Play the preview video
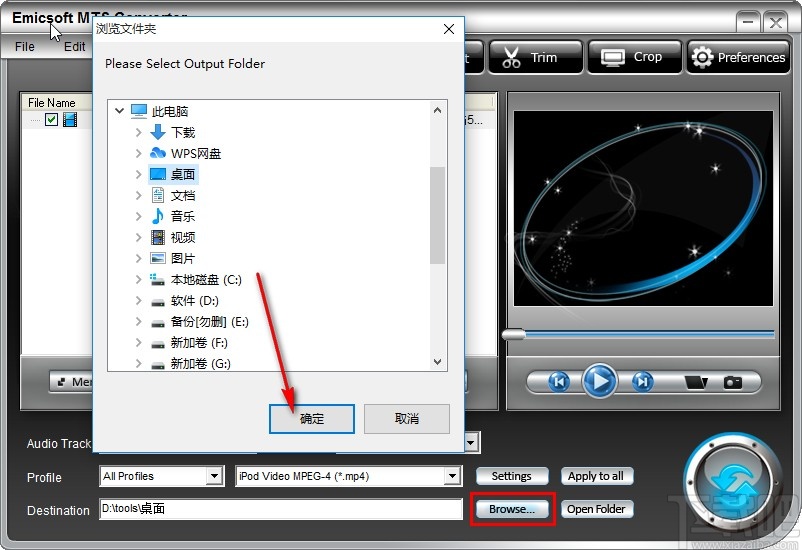 pyautogui.click(x=600, y=381)
